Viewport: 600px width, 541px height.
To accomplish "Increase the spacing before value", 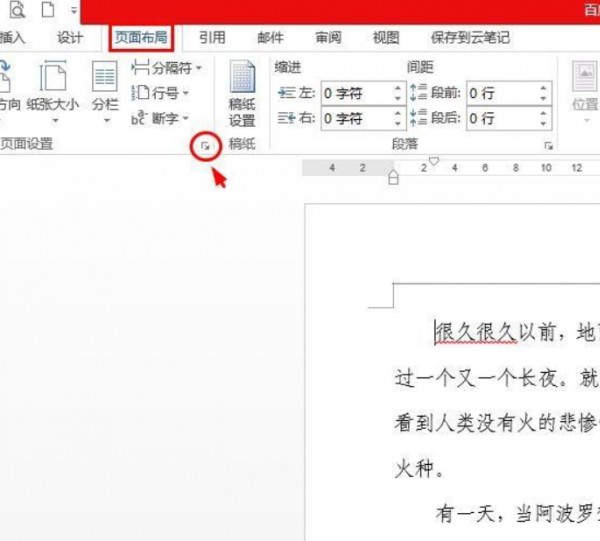I will (x=543, y=88).
